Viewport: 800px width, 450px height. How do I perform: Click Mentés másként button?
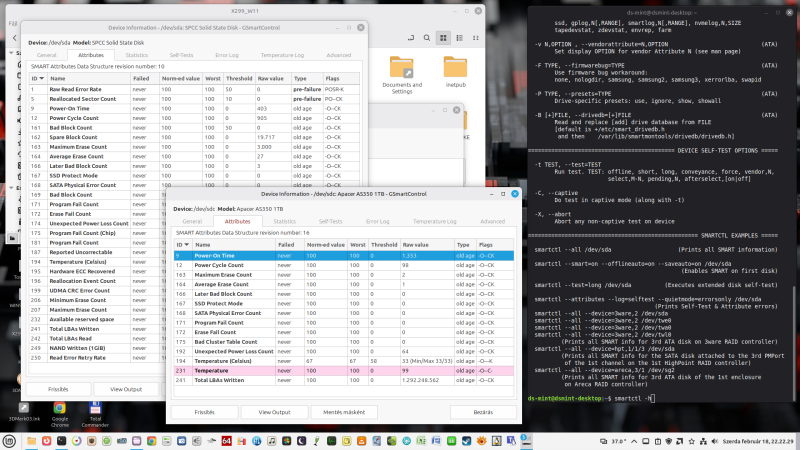344,412
